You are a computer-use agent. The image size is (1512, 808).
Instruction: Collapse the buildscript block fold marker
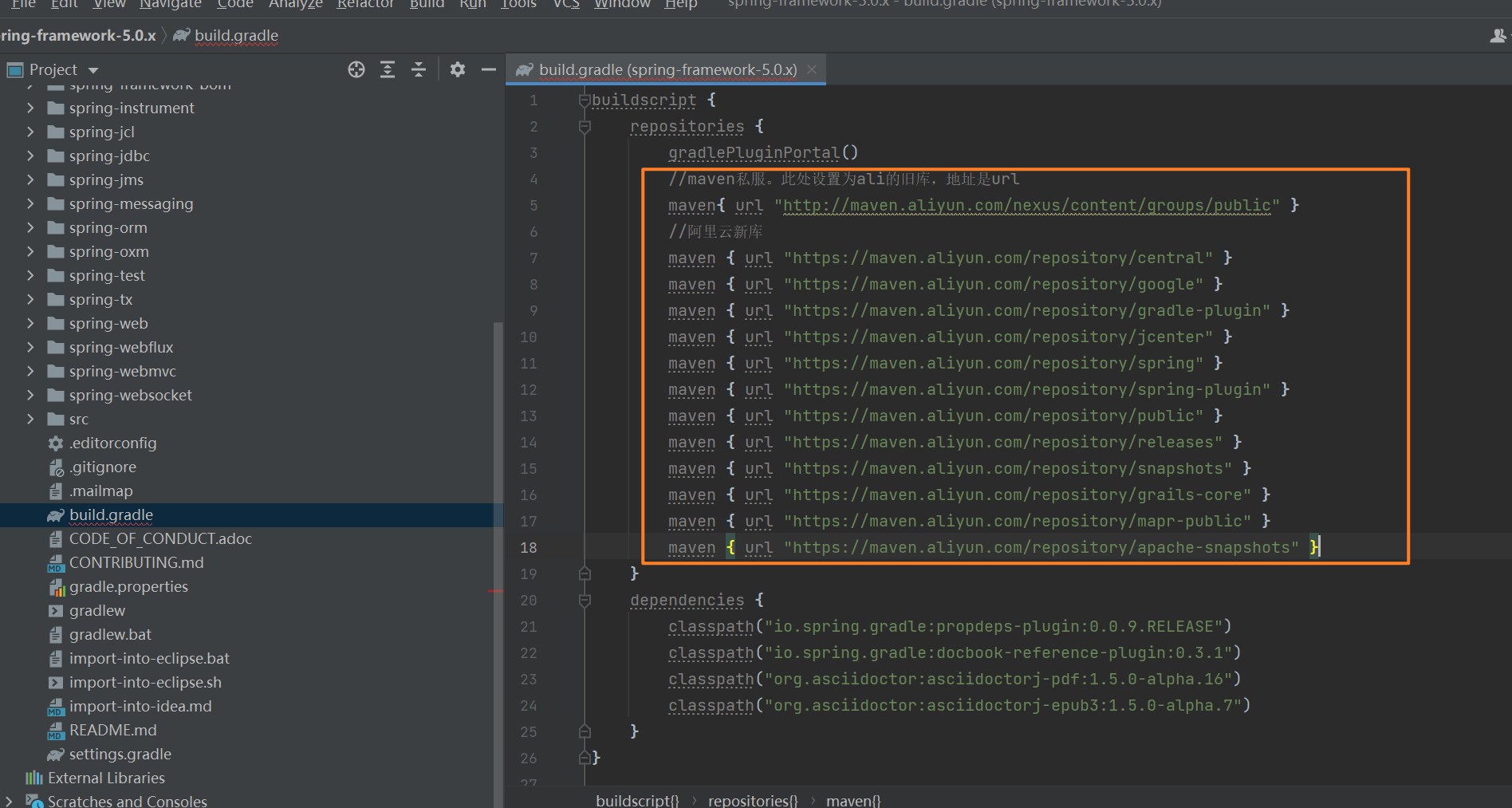point(585,100)
